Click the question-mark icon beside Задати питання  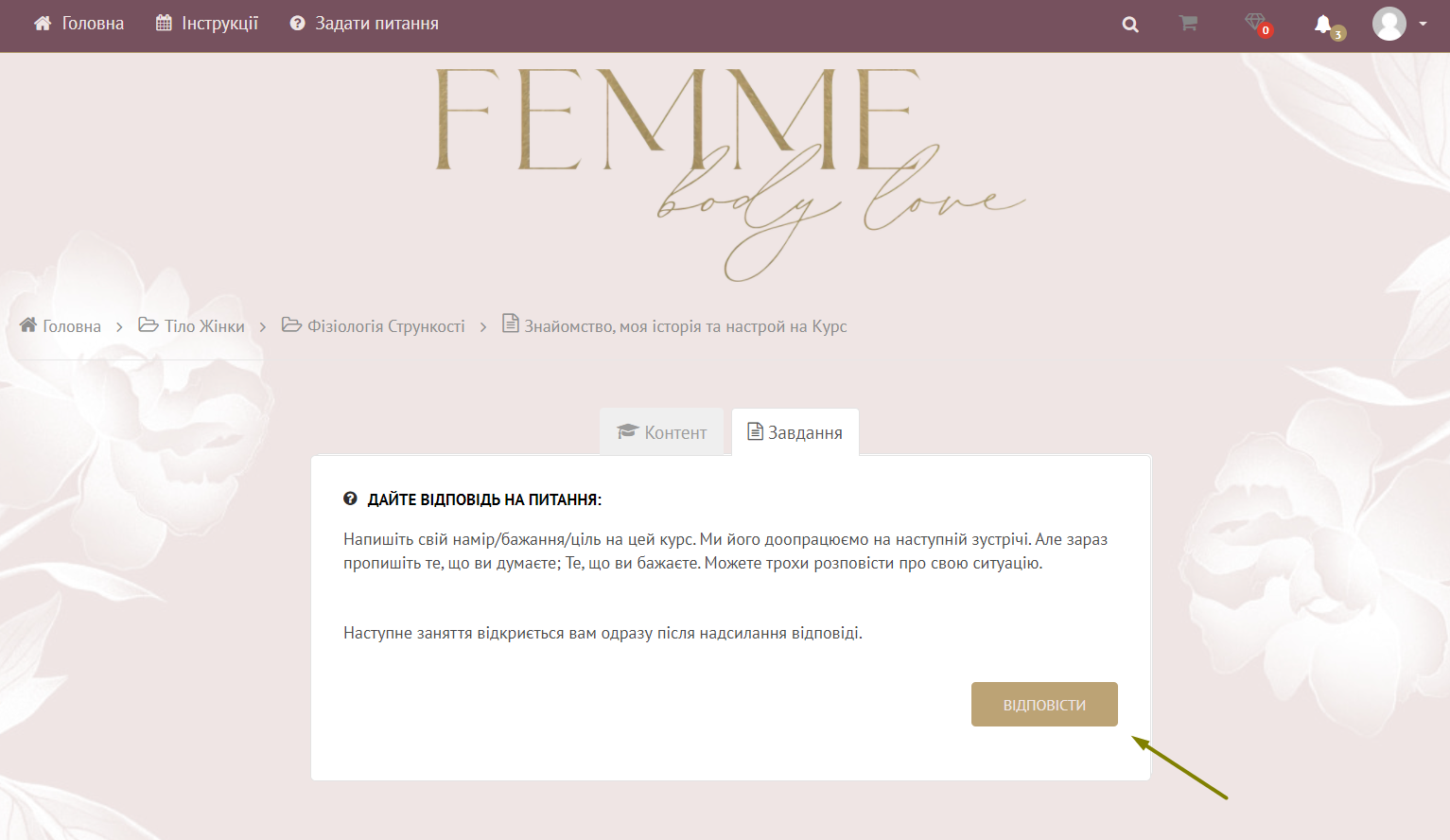pos(298,23)
